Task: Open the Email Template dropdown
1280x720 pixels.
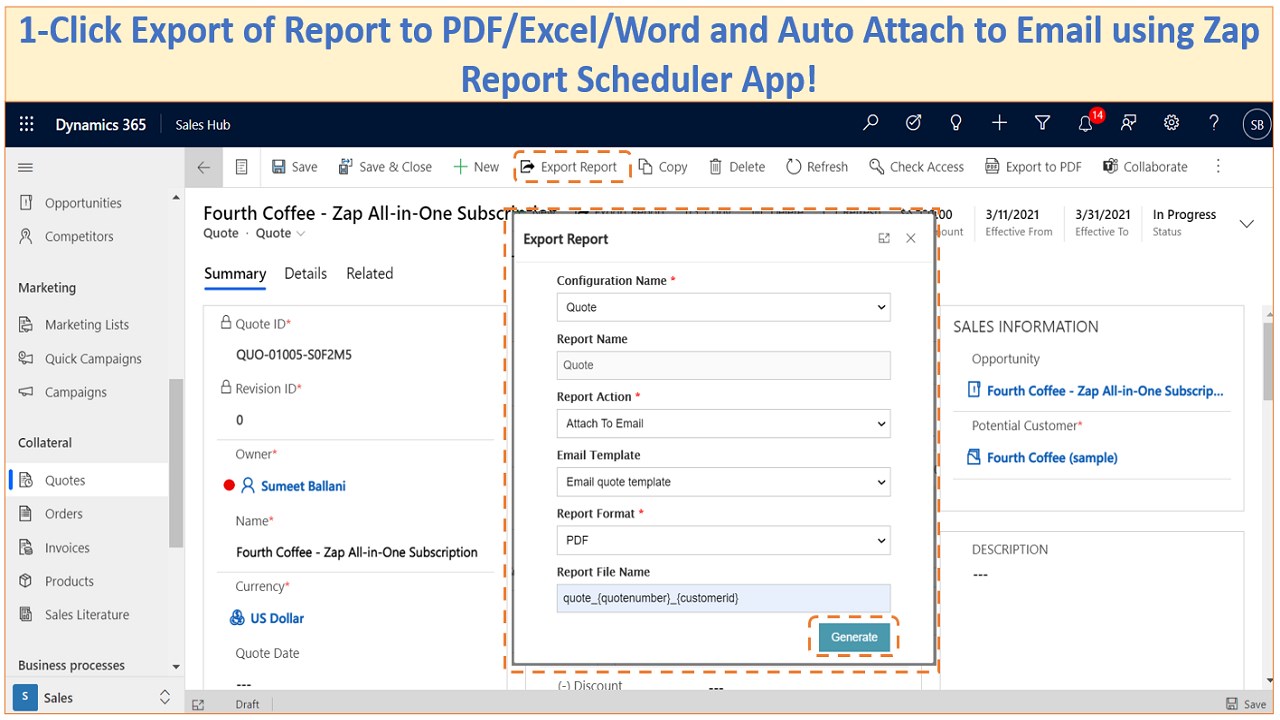Action: (723, 482)
